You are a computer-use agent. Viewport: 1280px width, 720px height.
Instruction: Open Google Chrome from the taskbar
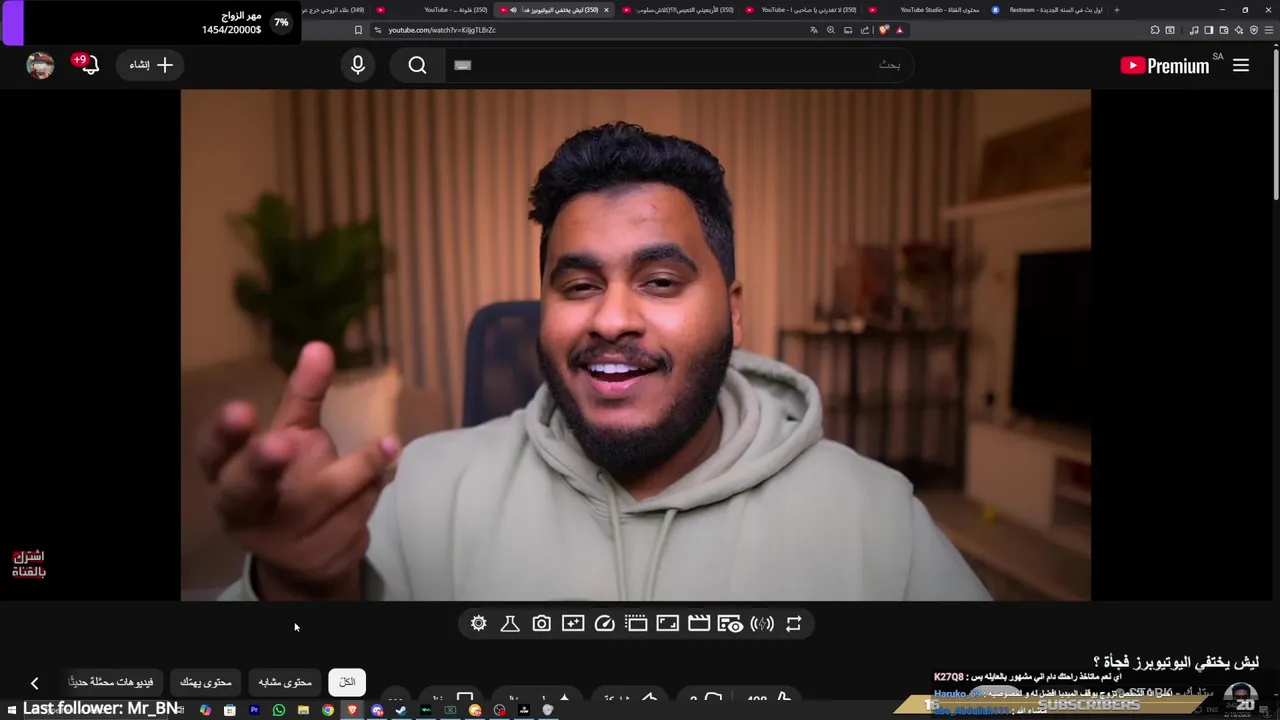(x=327, y=710)
